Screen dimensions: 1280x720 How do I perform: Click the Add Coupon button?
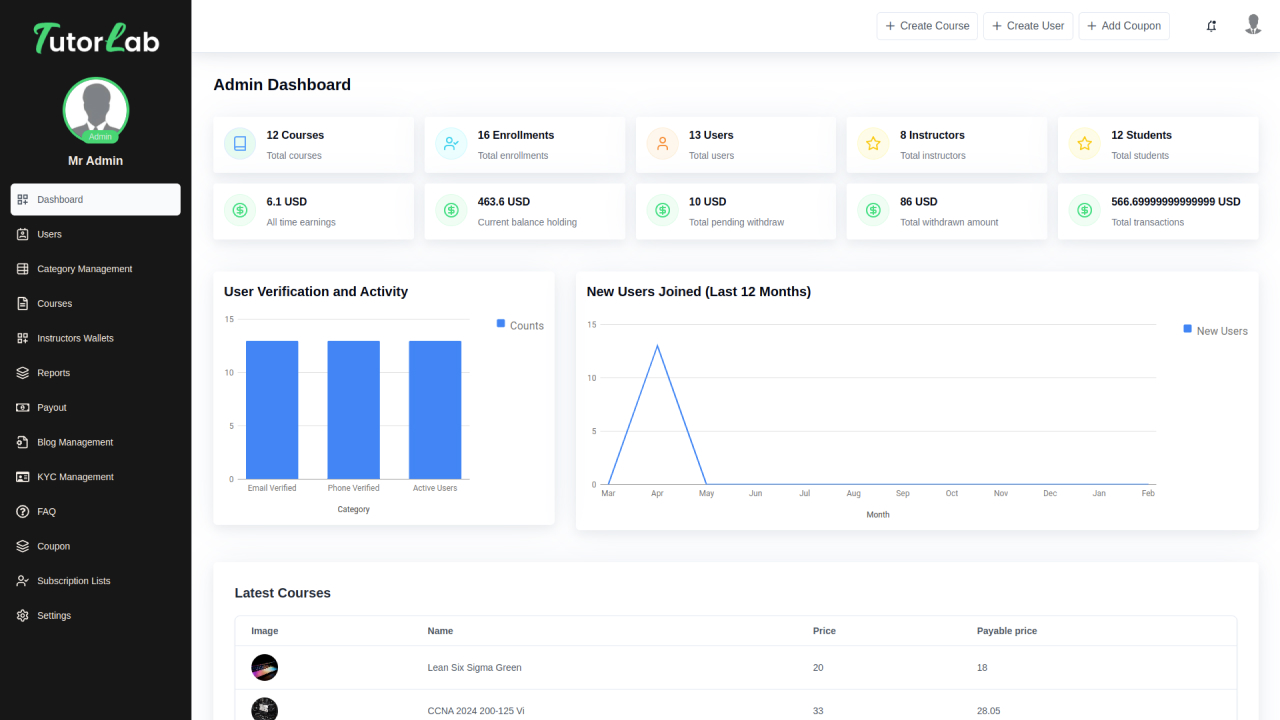pyautogui.click(x=1124, y=26)
